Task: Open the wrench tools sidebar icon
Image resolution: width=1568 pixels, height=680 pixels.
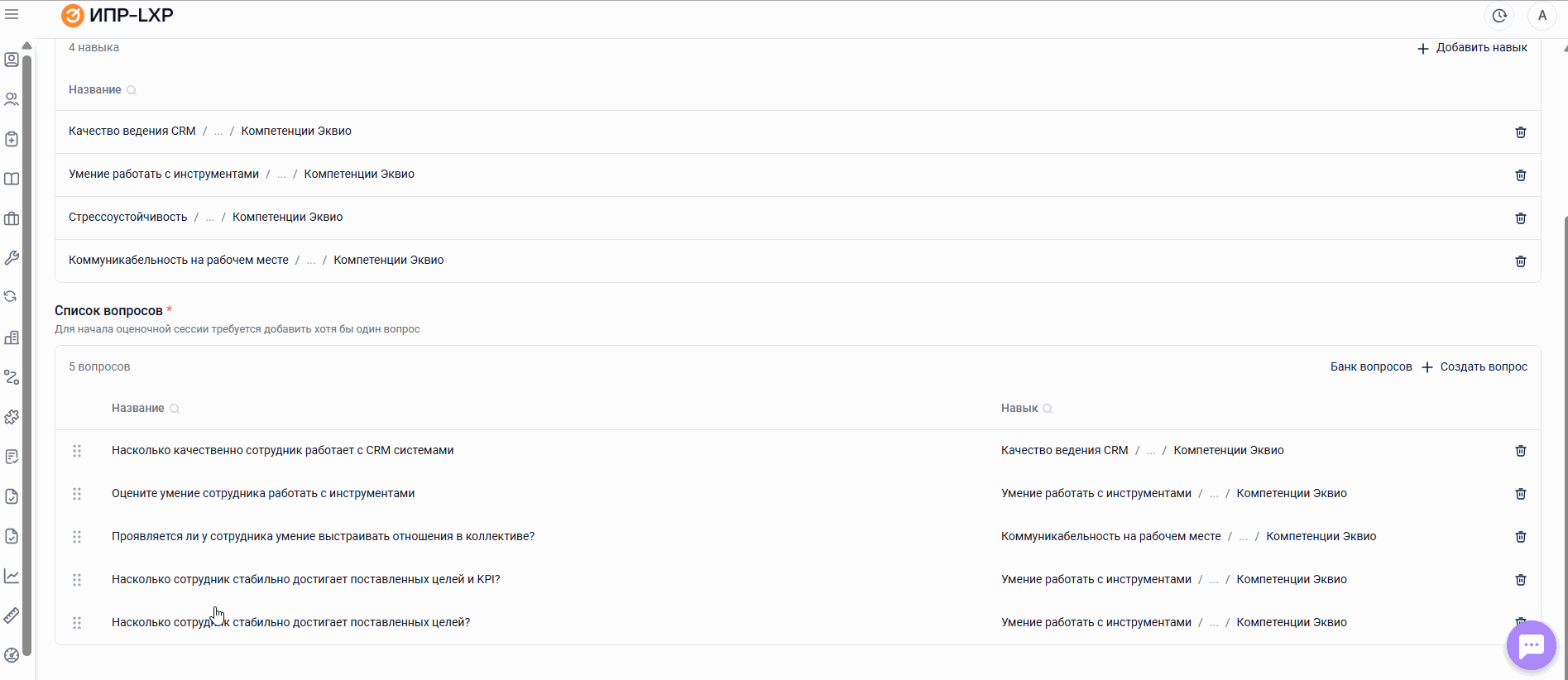Action: (x=12, y=258)
